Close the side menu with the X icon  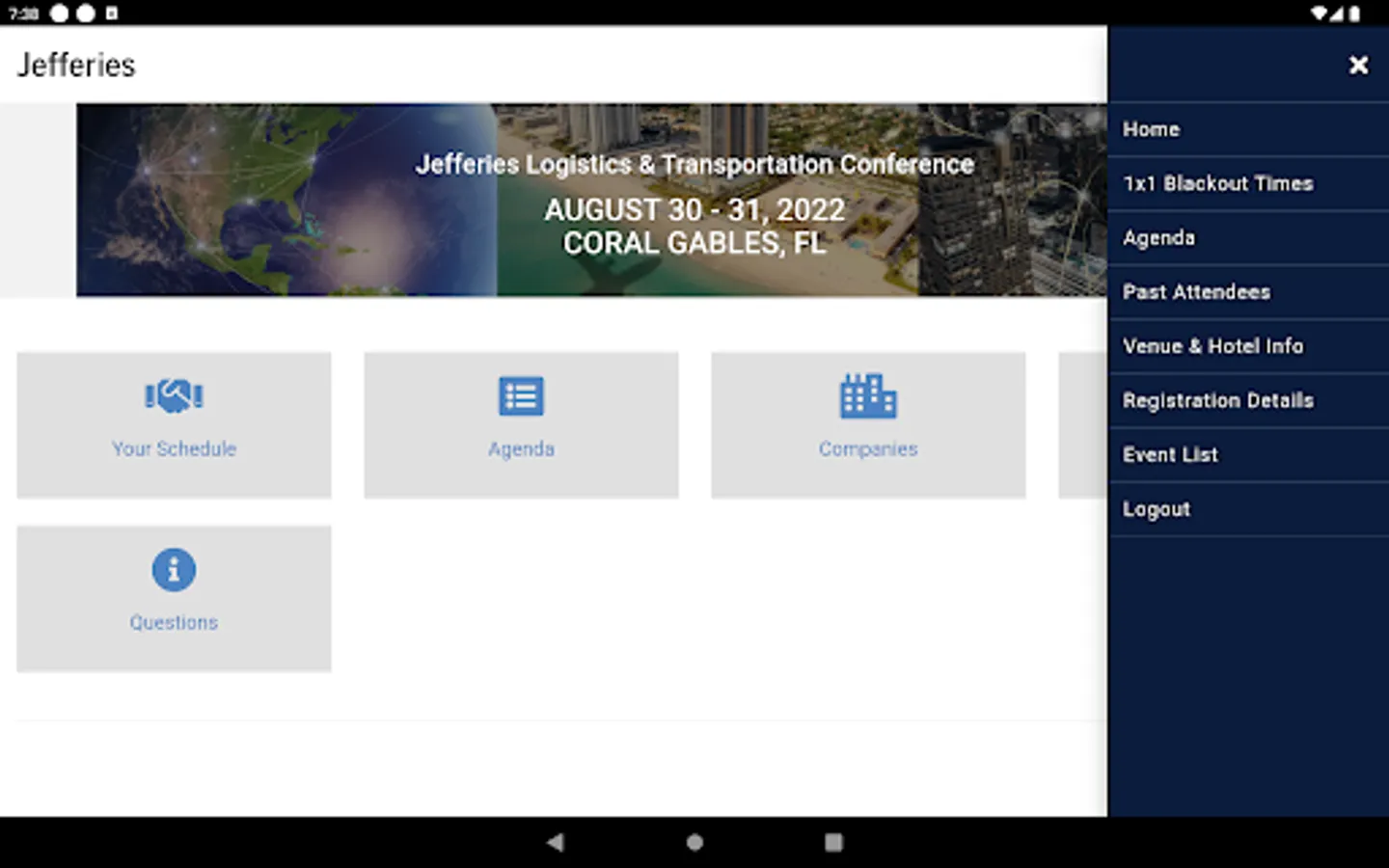1358,65
